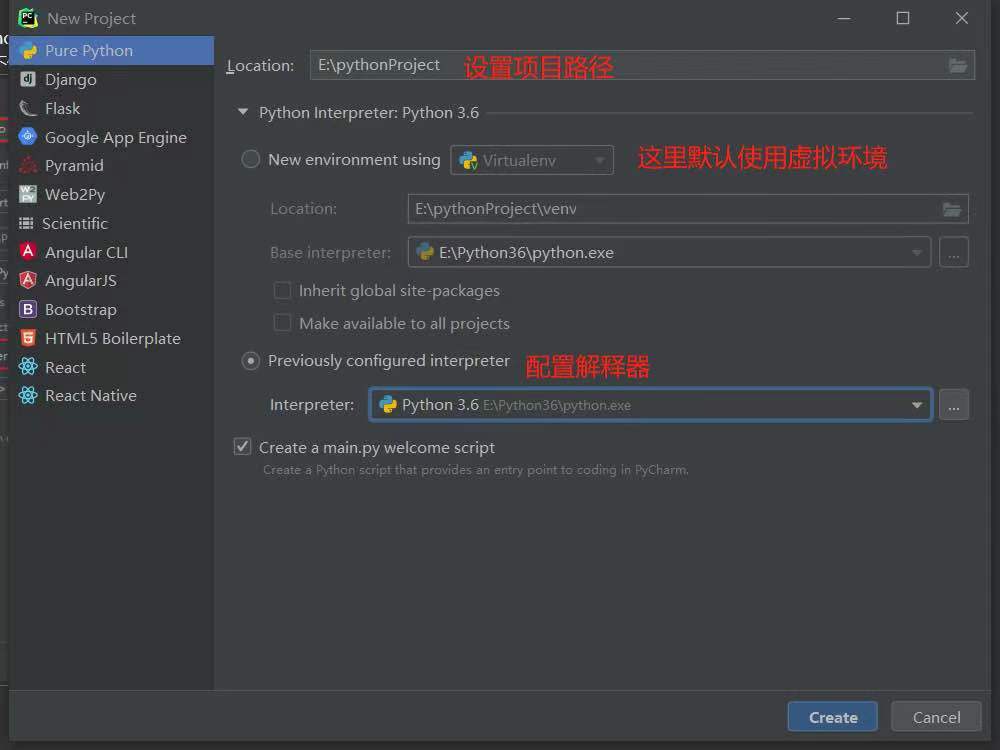Select Pure Python project type
This screenshot has height=750, width=1000.
[112, 50]
